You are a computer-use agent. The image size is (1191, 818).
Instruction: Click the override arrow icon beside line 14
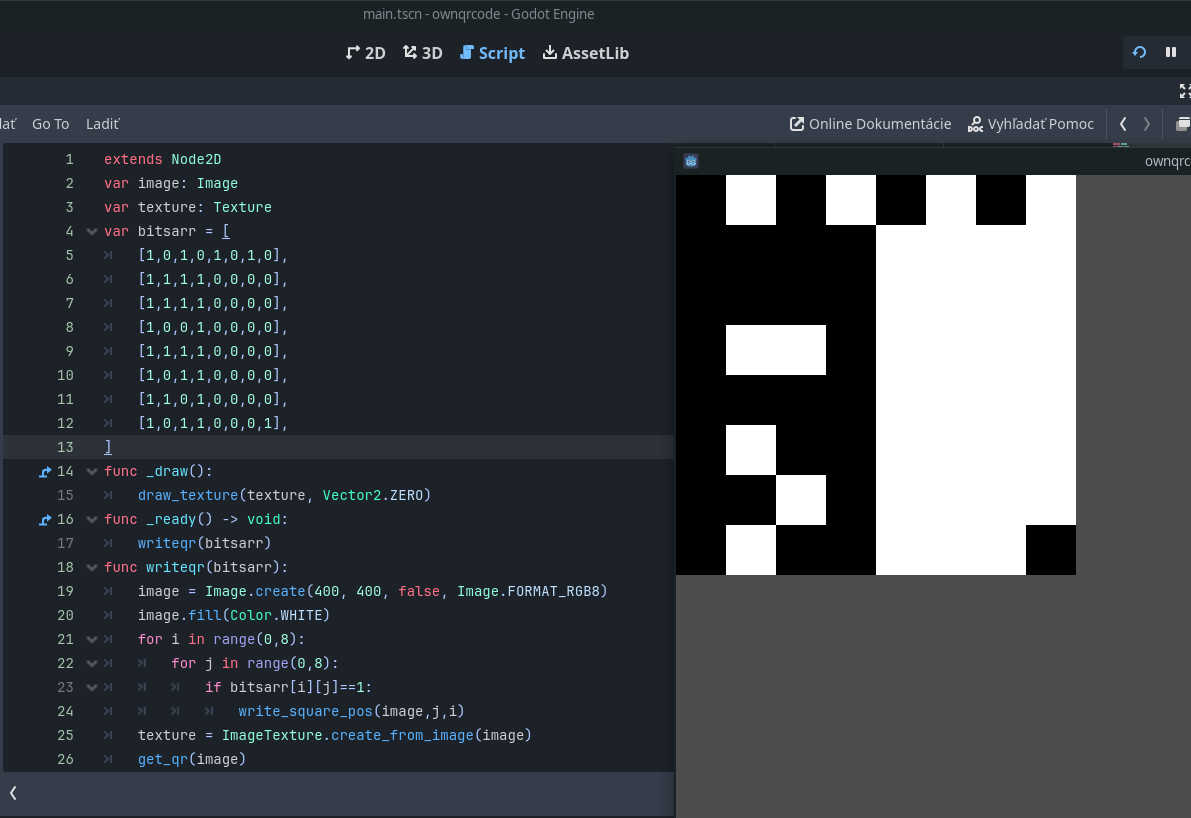pos(44,472)
